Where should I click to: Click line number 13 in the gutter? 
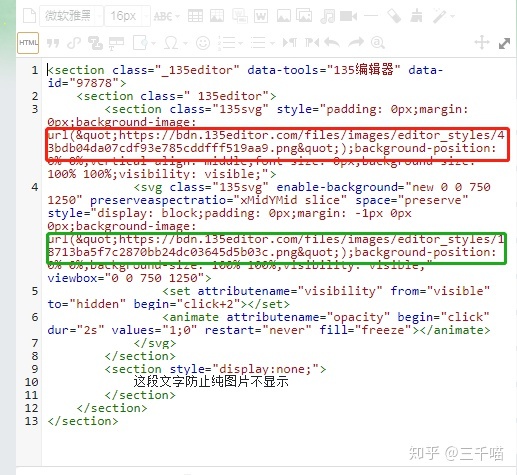pos(32,421)
